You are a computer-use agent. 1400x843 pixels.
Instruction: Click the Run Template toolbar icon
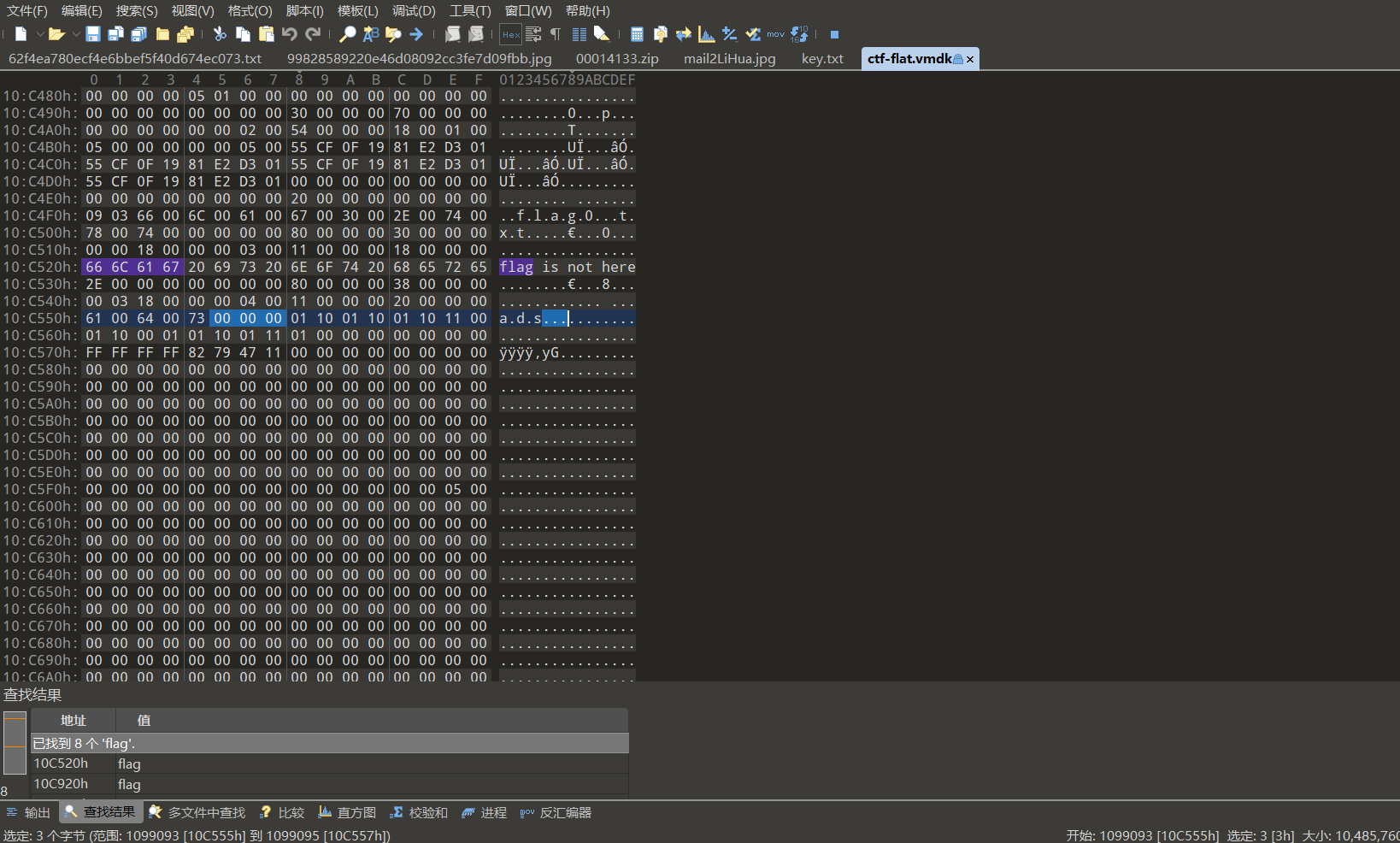point(476,34)
